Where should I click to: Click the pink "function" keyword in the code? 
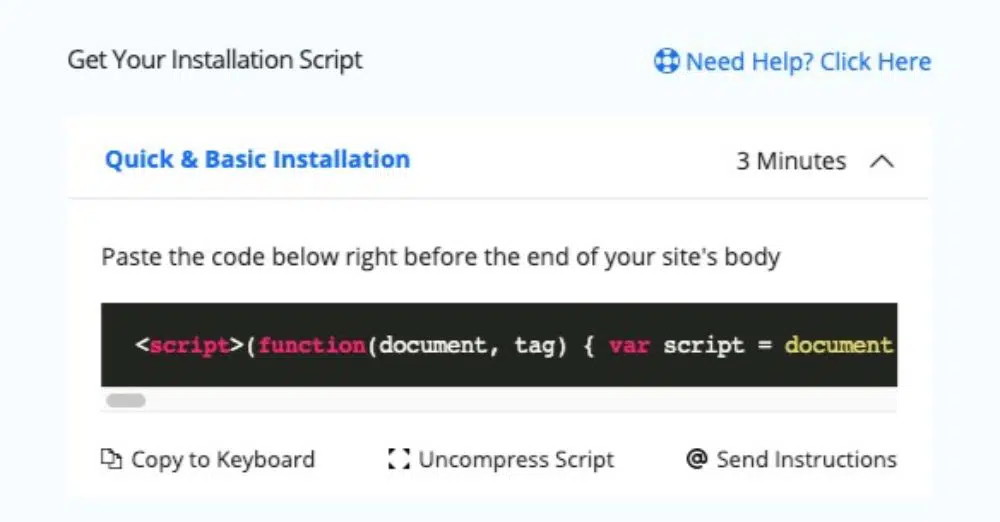311,346
